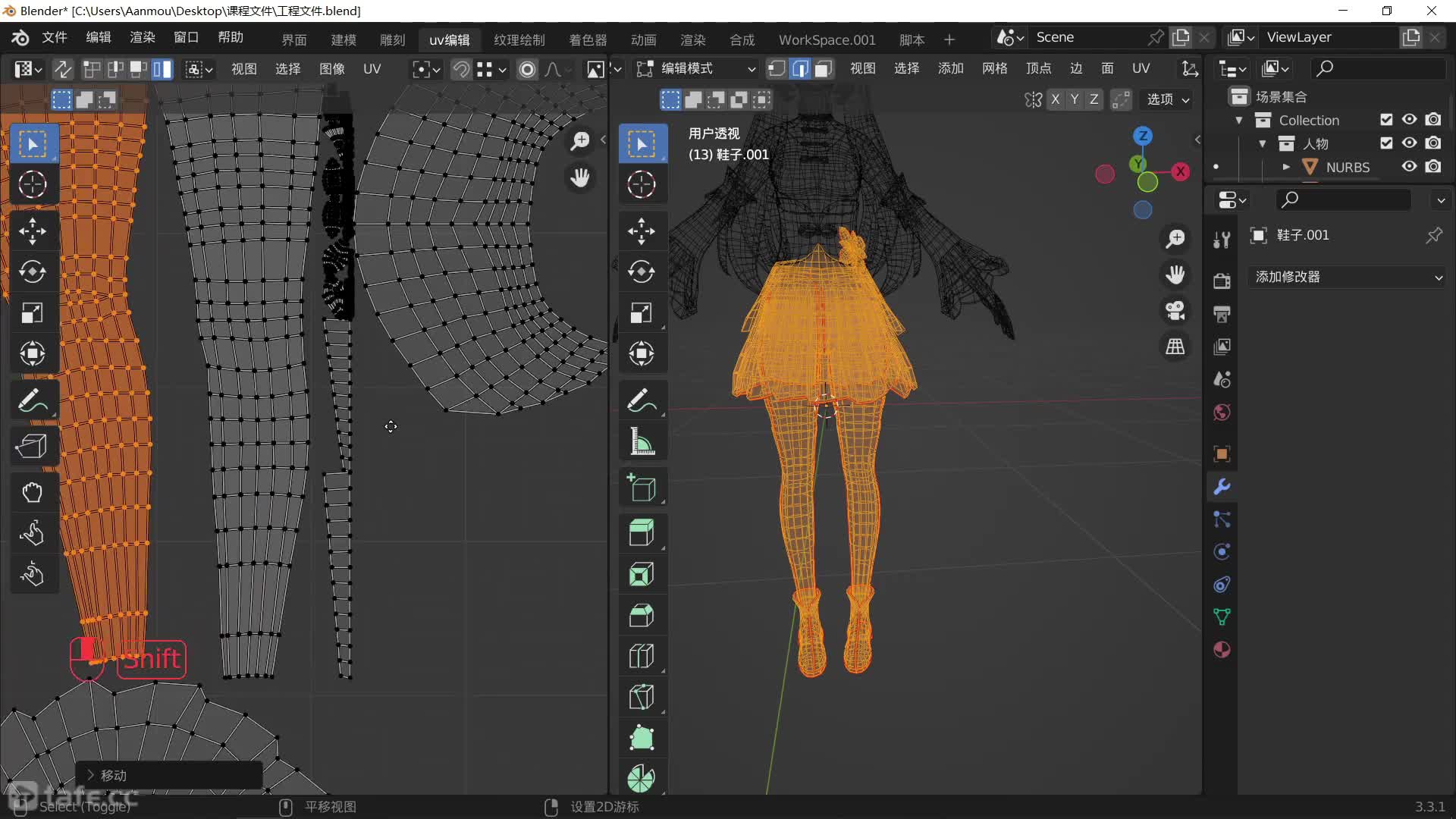The image size is (1456, 819).
Task: Open 3D viewport 网格 menu
Action: pyautogui.click(x=994, y=69)
